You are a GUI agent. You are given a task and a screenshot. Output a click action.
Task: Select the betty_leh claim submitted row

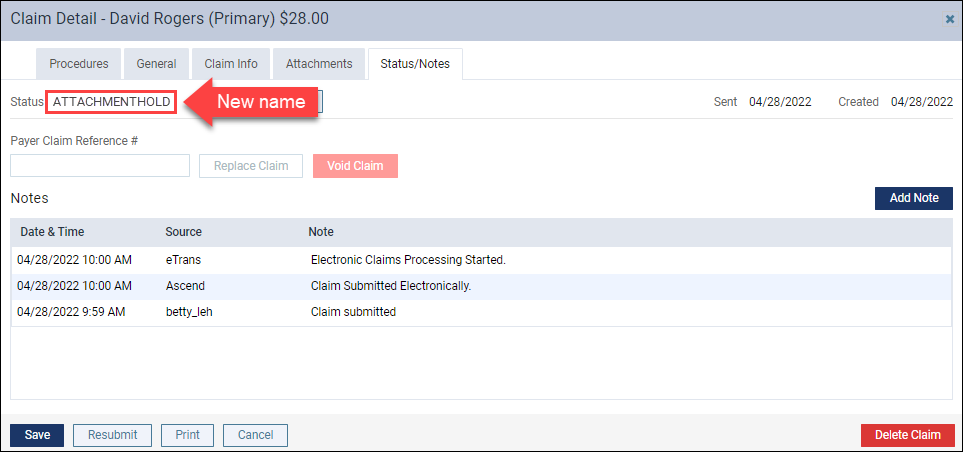pos(482,312)
